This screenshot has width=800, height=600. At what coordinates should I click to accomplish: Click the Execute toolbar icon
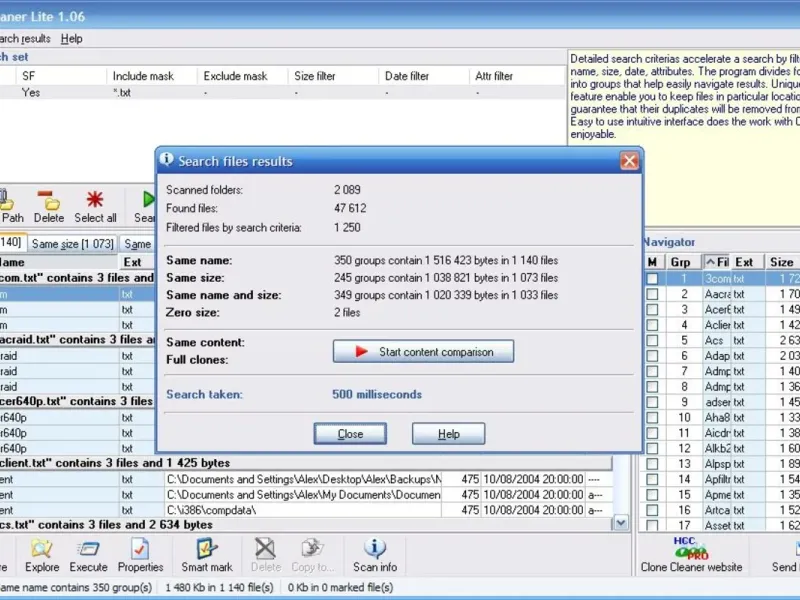point(88,549)
